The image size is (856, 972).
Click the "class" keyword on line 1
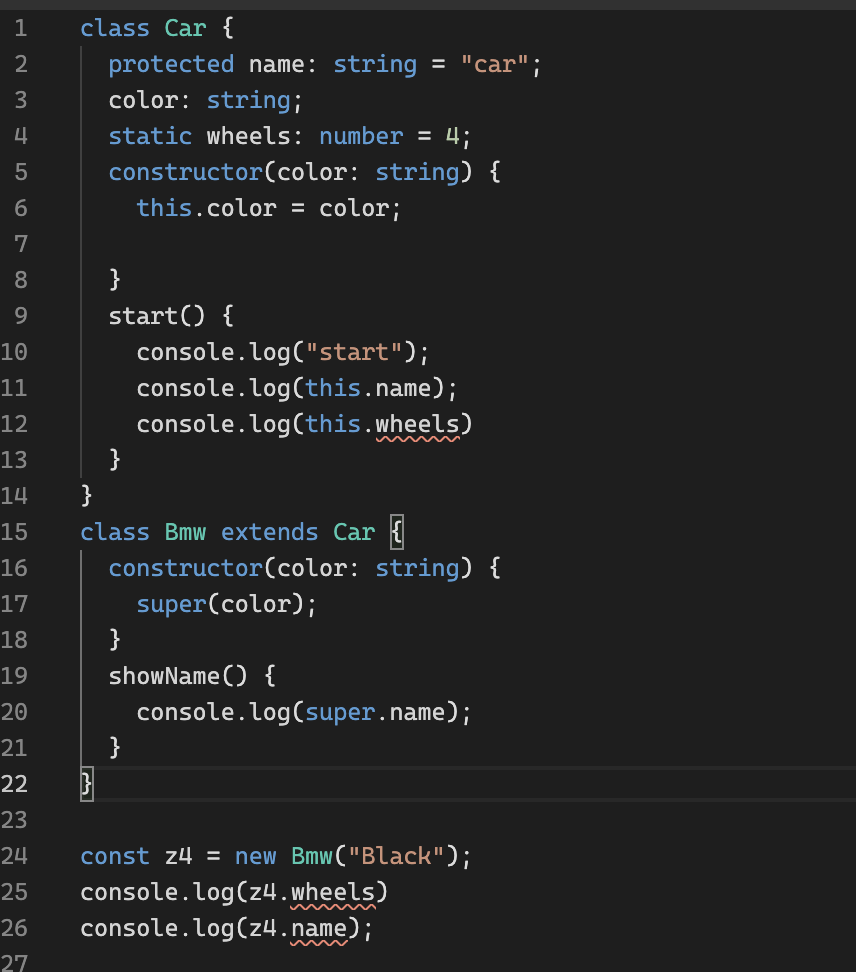coord(115,29)
